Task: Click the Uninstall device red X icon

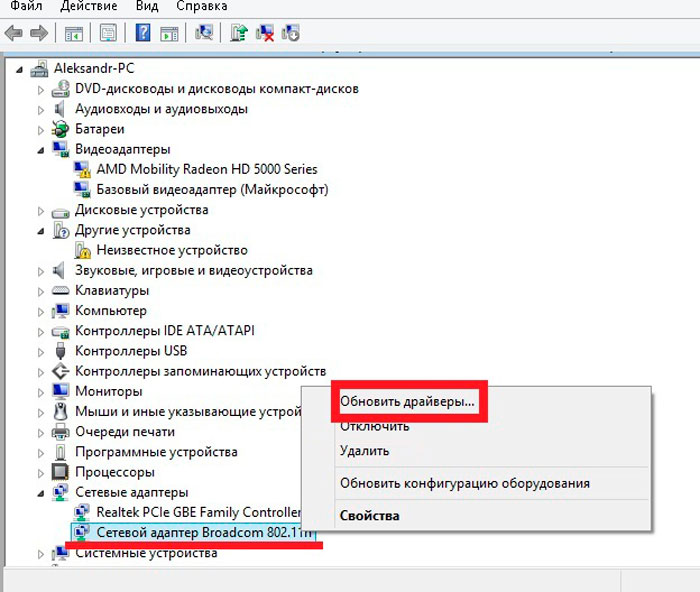Action: click(265, 33)
